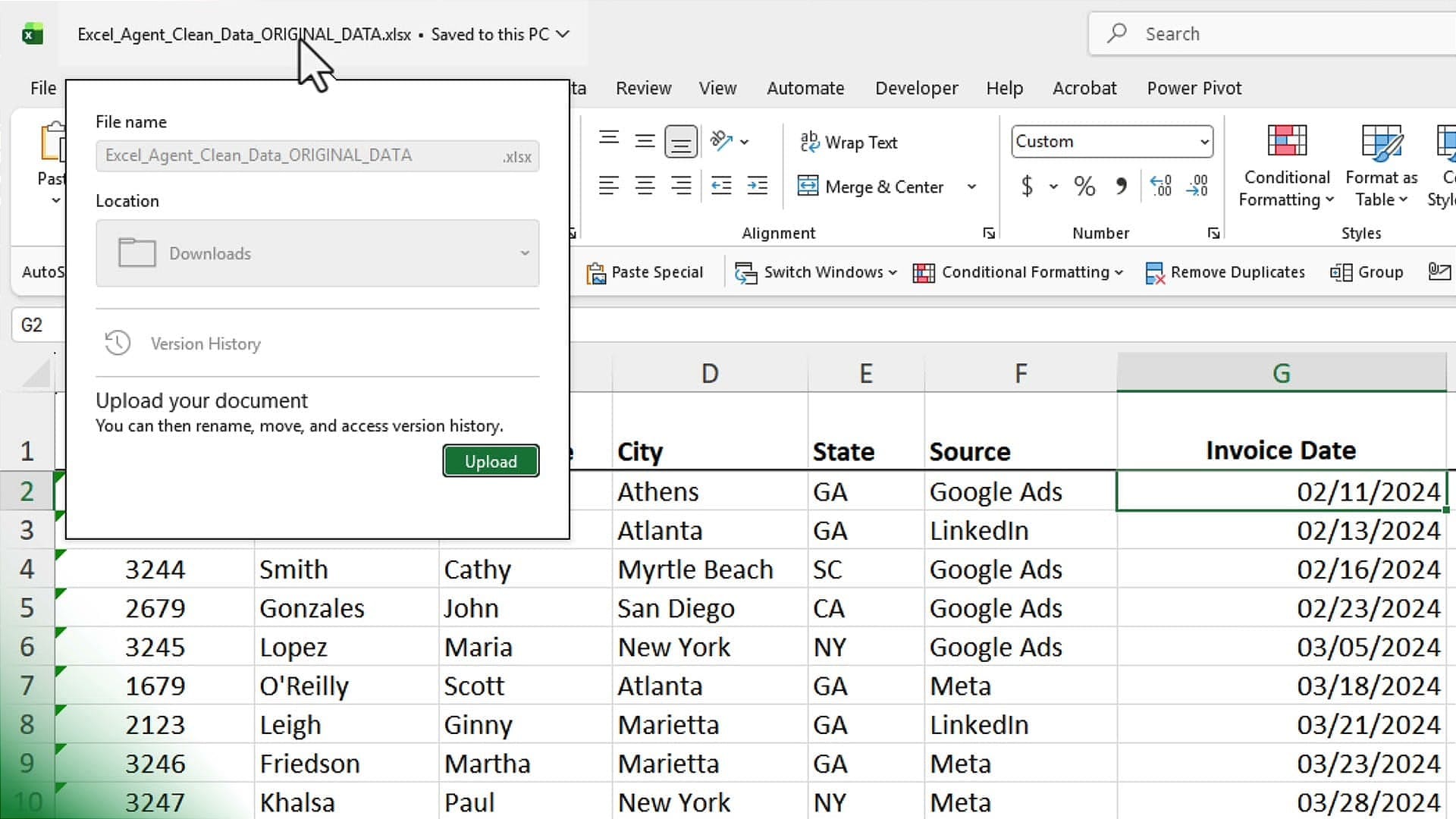Apply Merge & Center to selection
Image resolution: width=1456 pixels, height=819 pixels.
pyautogui.click(x=871, y=187)
